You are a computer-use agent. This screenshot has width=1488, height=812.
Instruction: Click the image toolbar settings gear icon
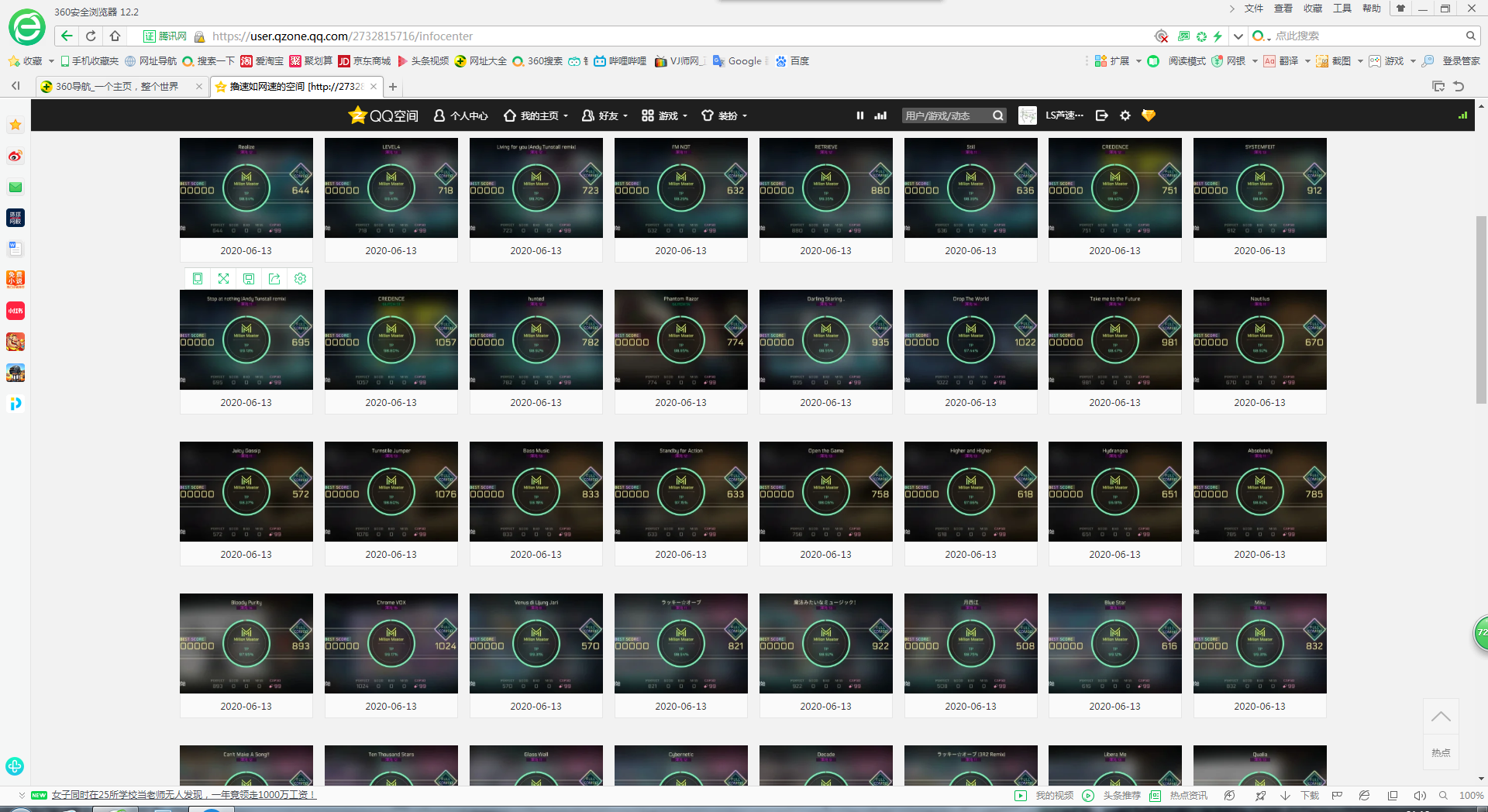point(300,278)
